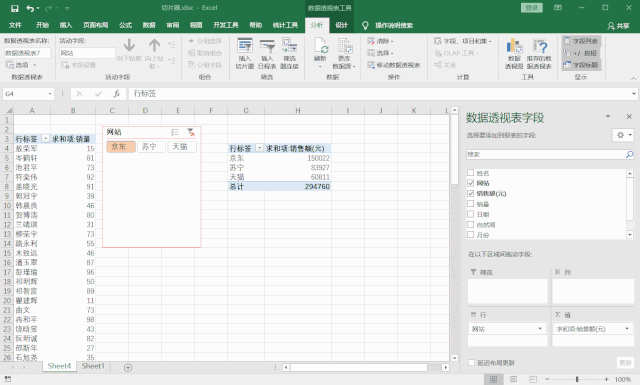Viewport: 640px width, 385px height.
Task: Check the defer layout update (延迟布局更新) checkbox
Action: click(x=471, y=363)
